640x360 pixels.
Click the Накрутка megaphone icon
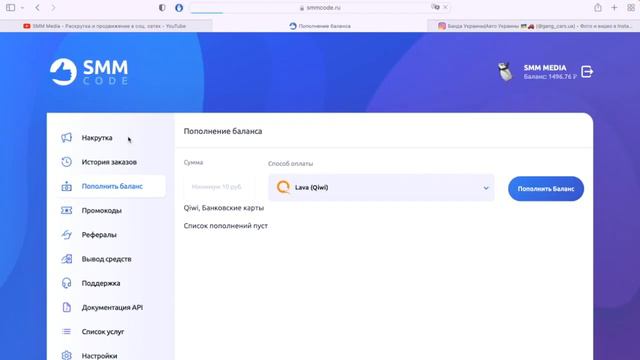(67, 138)
